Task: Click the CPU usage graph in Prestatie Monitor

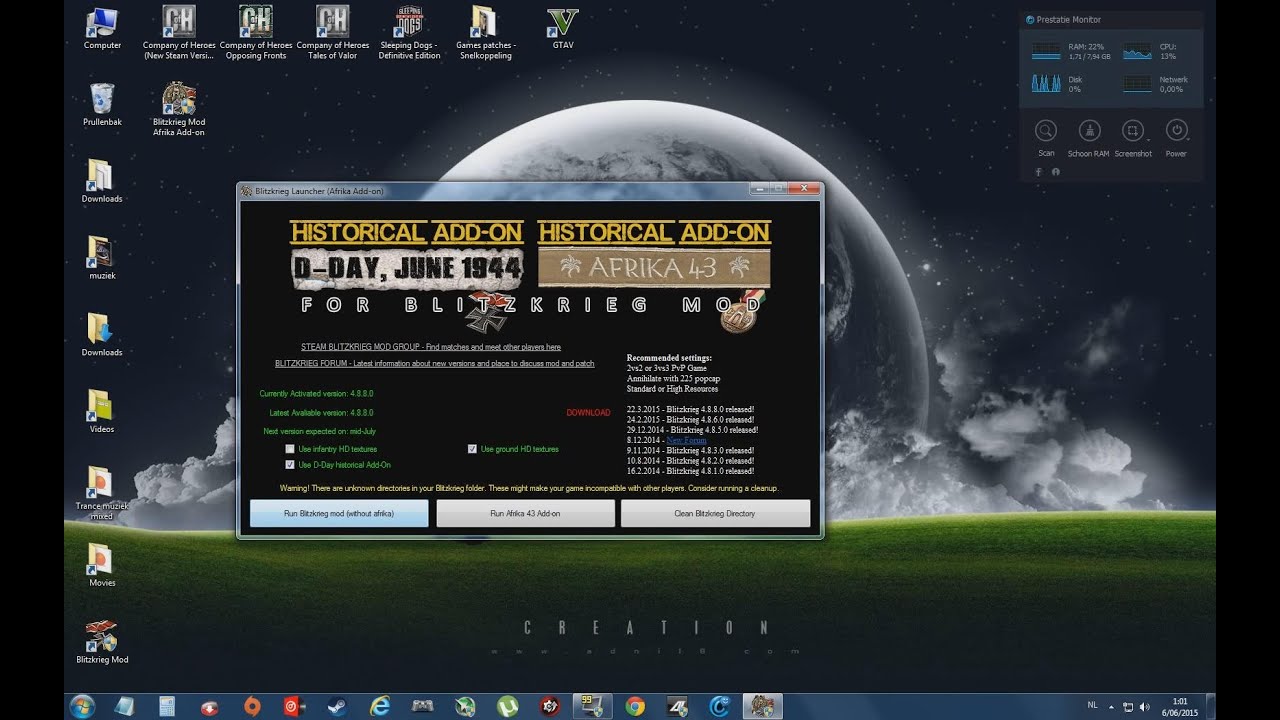Action: (x=1137, y=52)
